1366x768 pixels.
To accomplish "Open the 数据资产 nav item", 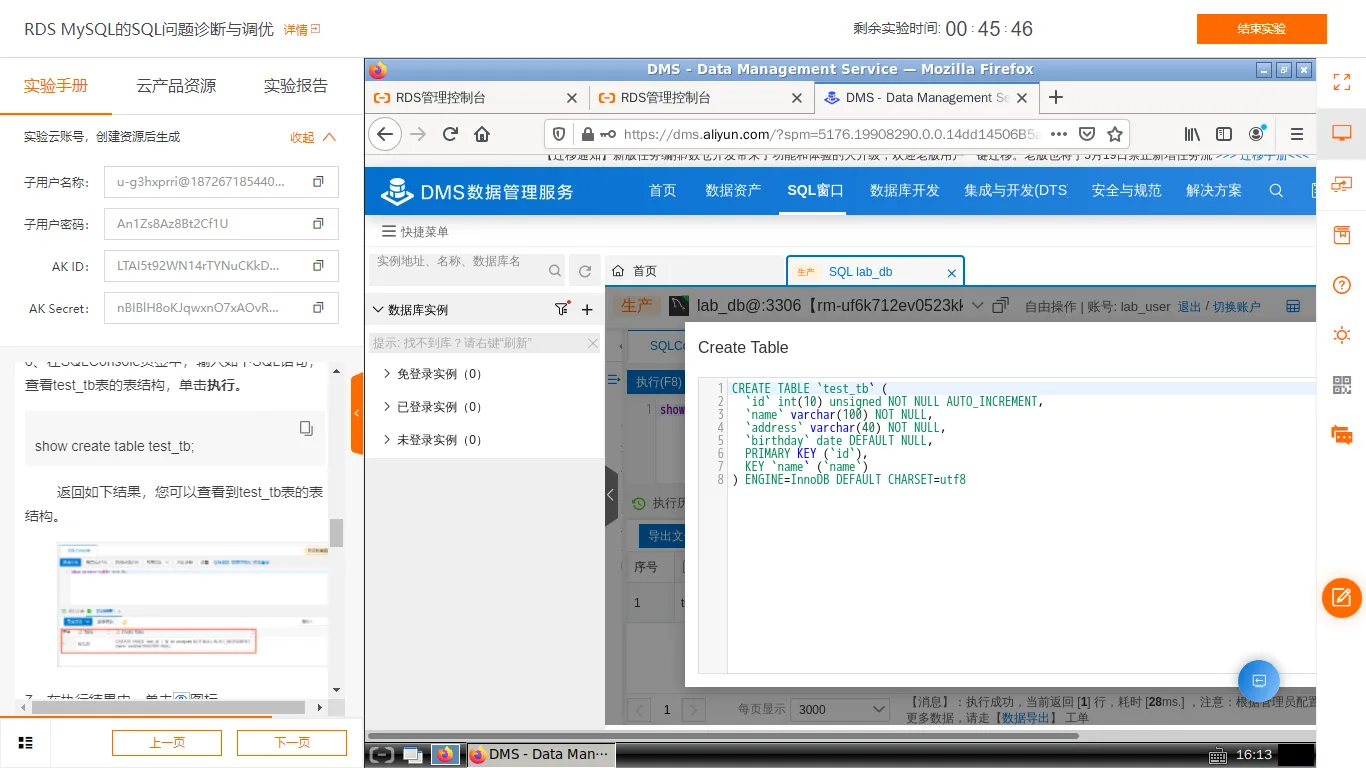I will pos(733,190).
